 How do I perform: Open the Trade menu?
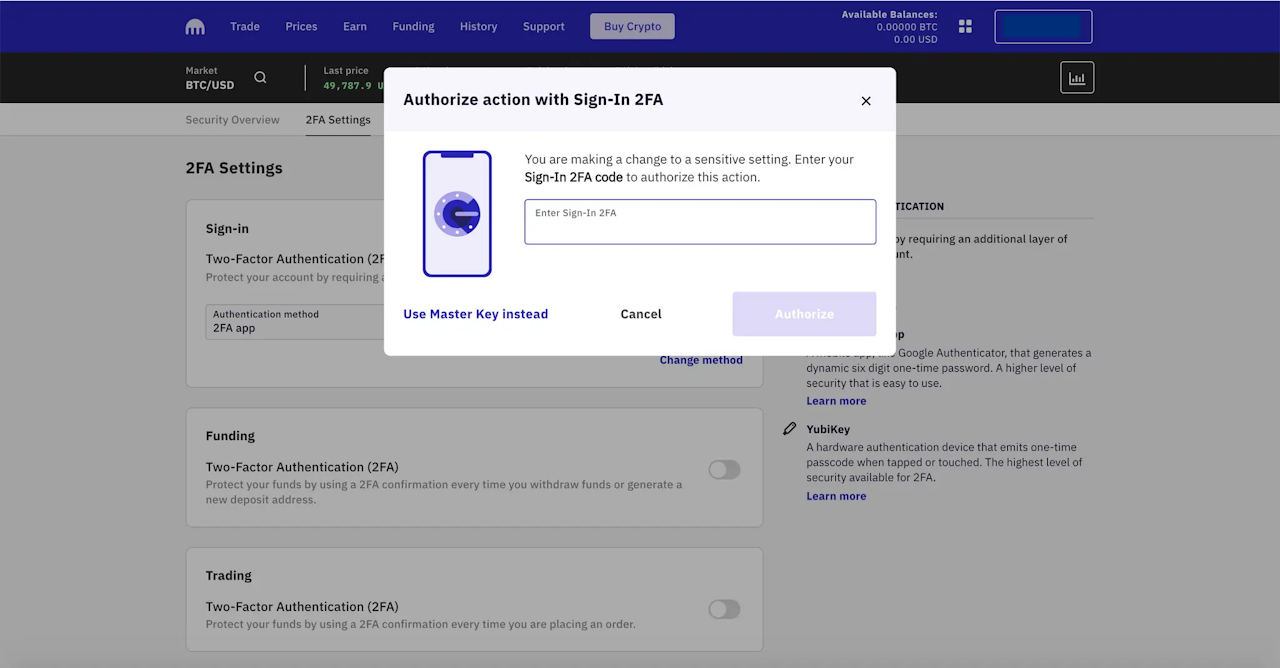pos(245,27)
